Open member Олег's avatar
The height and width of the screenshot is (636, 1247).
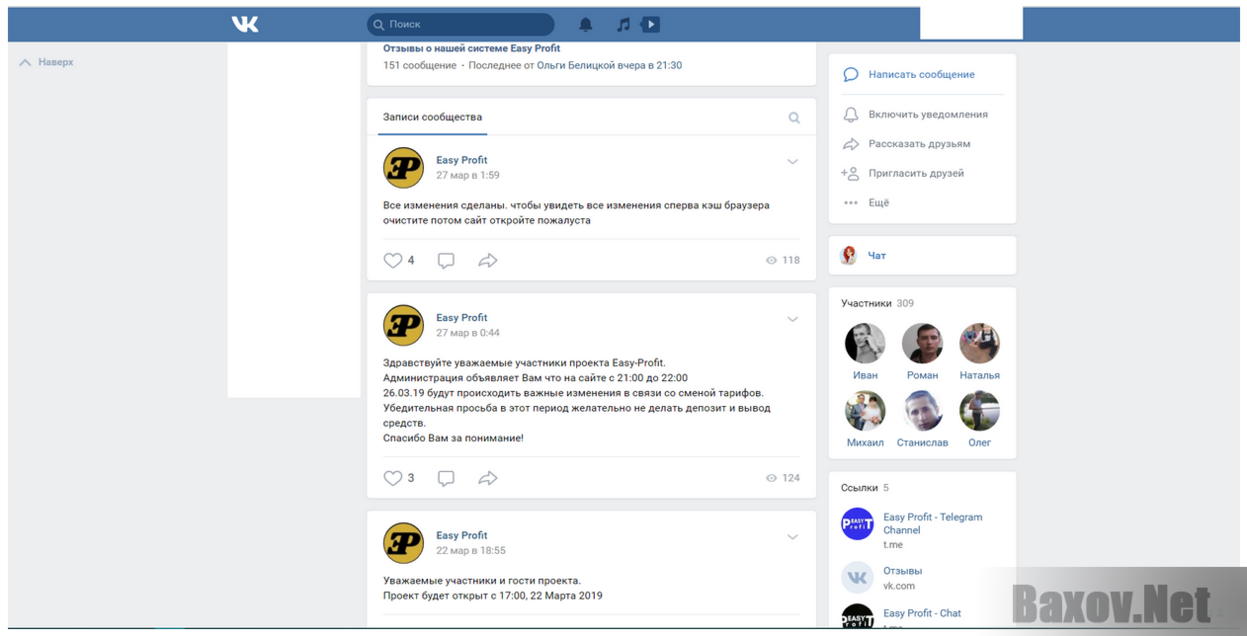pyautogui.click(x=979, y=410)
